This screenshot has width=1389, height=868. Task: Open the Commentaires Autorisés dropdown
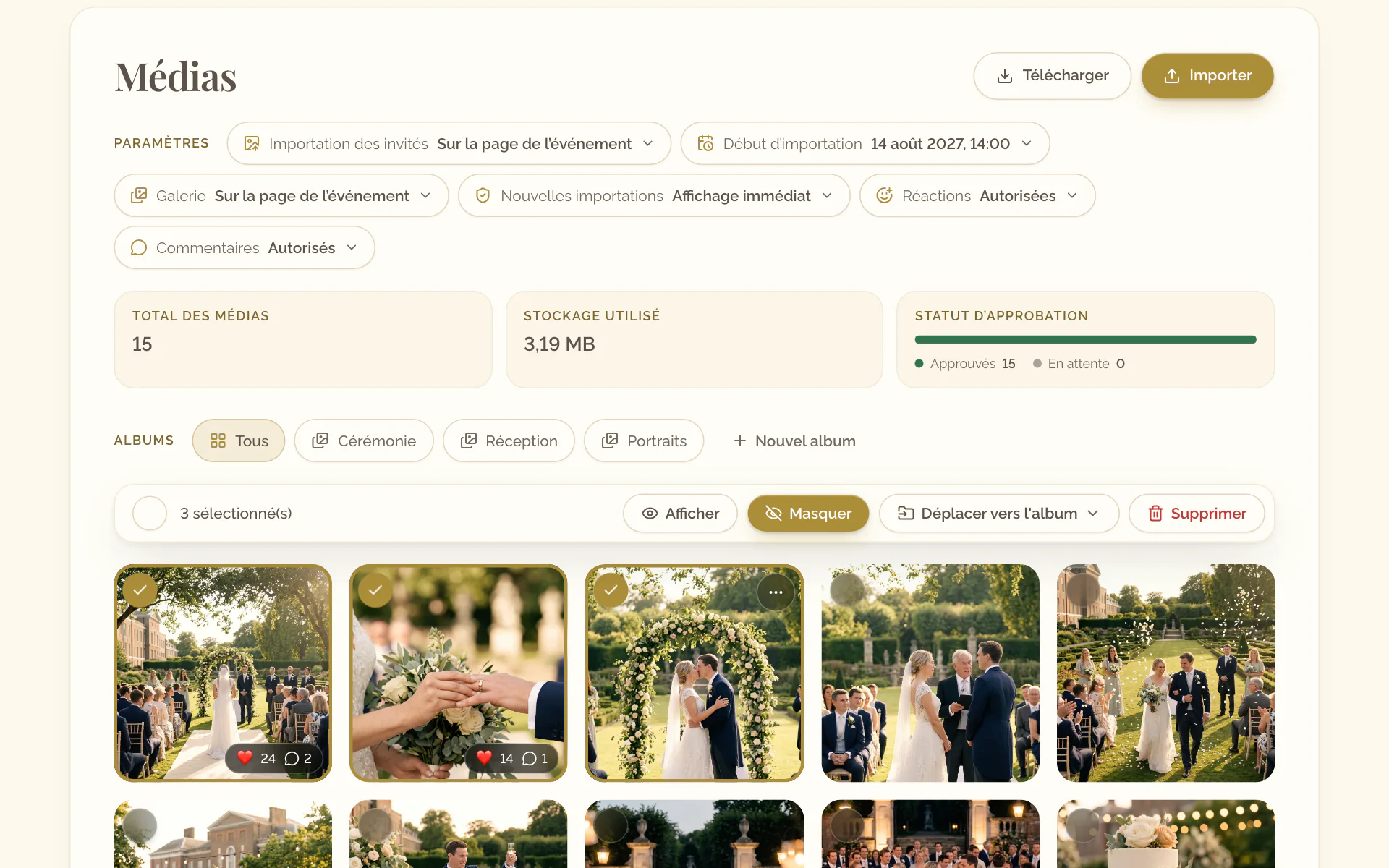(x=245, y=247)
